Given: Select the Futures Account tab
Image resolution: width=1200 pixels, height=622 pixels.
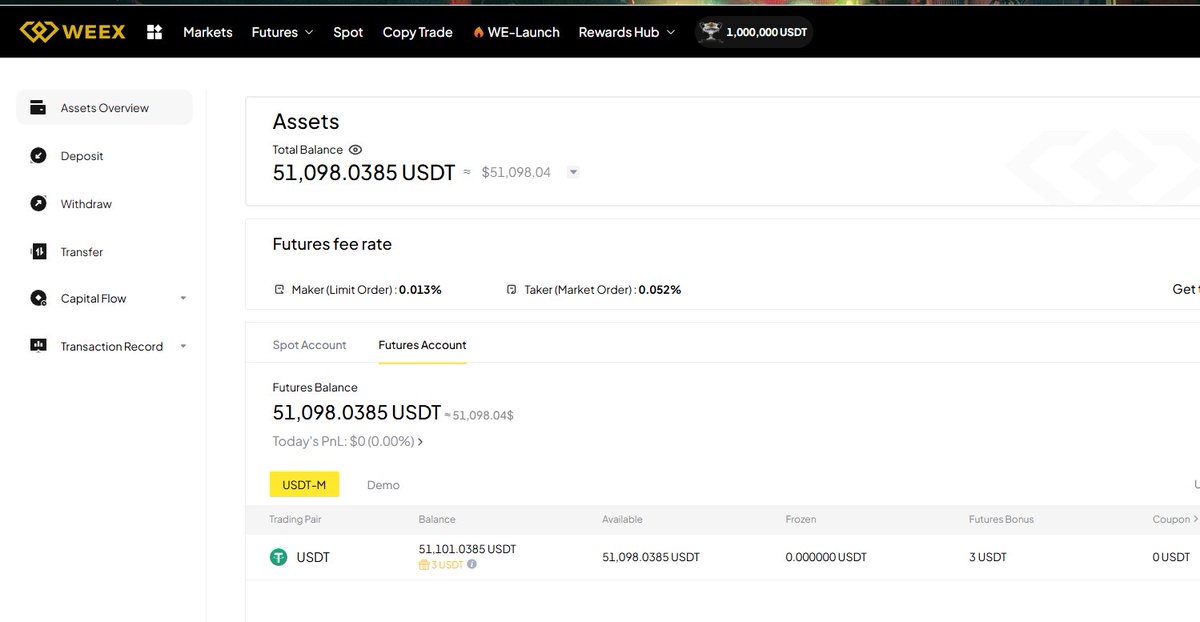Looking at the screenshot, I should point(422,345).
